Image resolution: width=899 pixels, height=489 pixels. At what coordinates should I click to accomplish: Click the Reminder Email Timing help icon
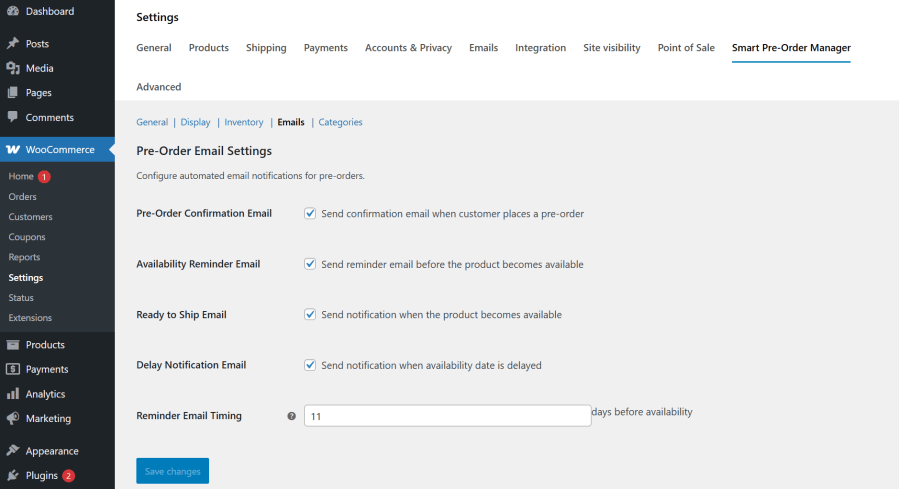pyautogui.click(x=291, y=416)
